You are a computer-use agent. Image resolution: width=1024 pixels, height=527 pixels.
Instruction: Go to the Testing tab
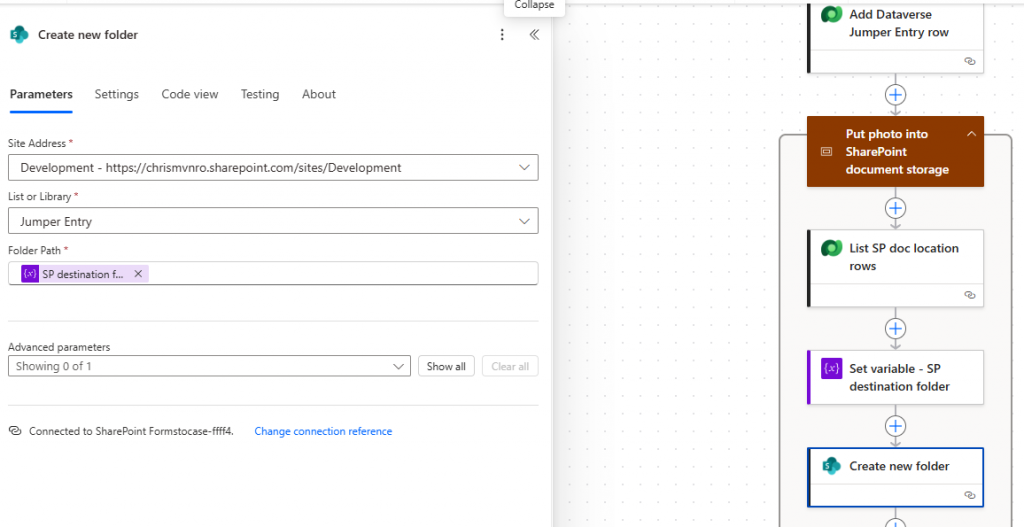(x=259, y=94)
